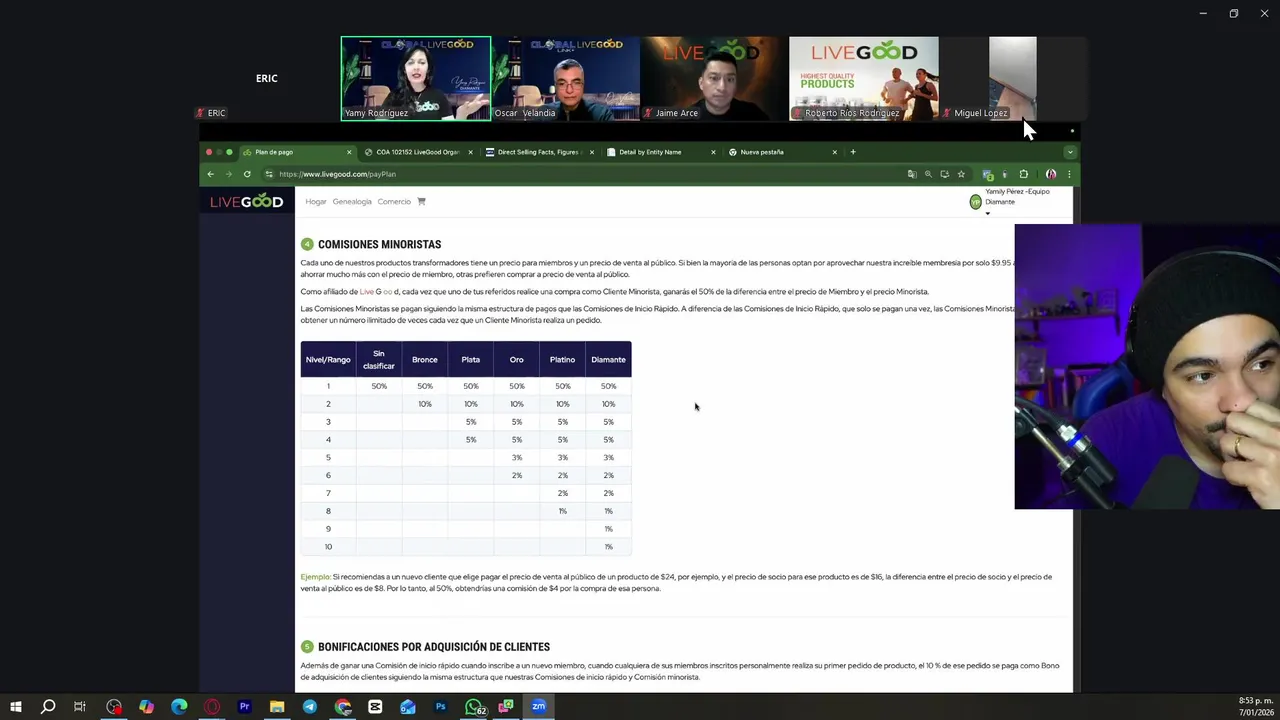Open File Explorer from taskbar
Screen dimensions: 1280x720
[x=277, y=707]
